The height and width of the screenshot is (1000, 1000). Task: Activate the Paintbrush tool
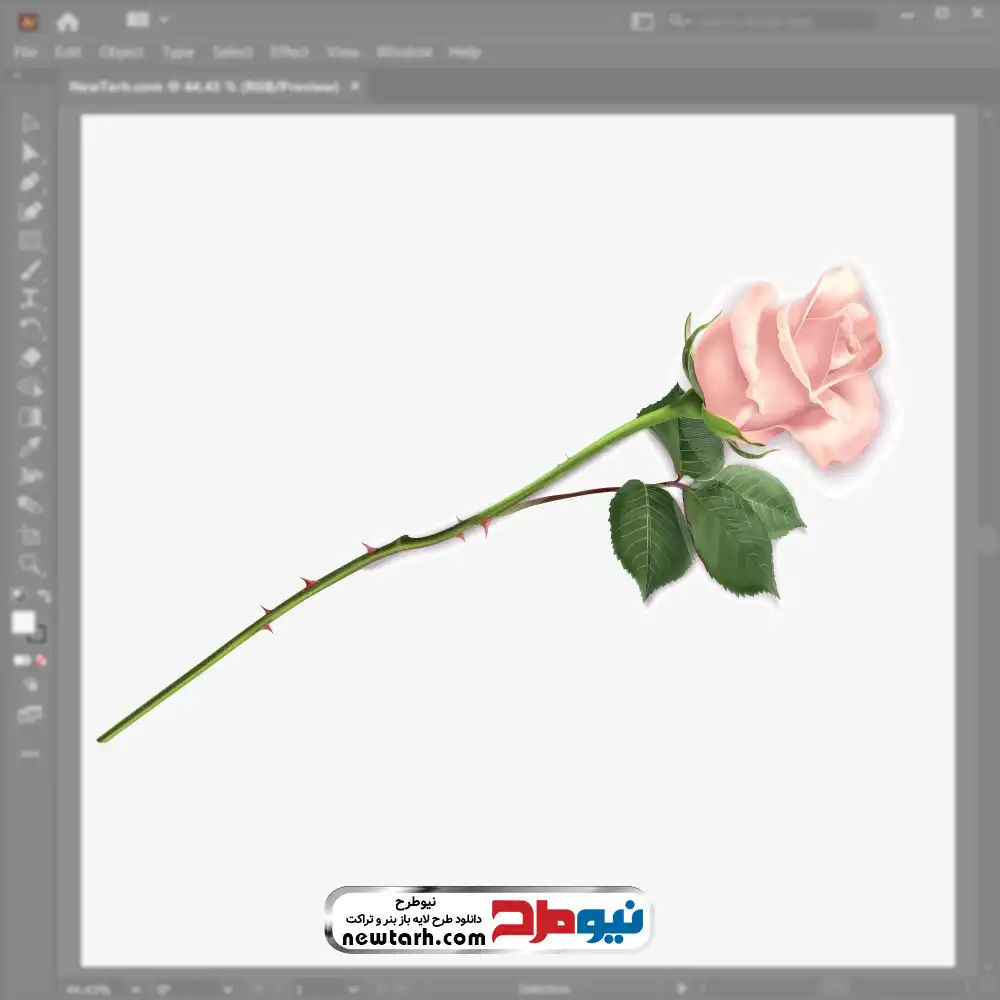pyautogui.click(x=30, y=270)
